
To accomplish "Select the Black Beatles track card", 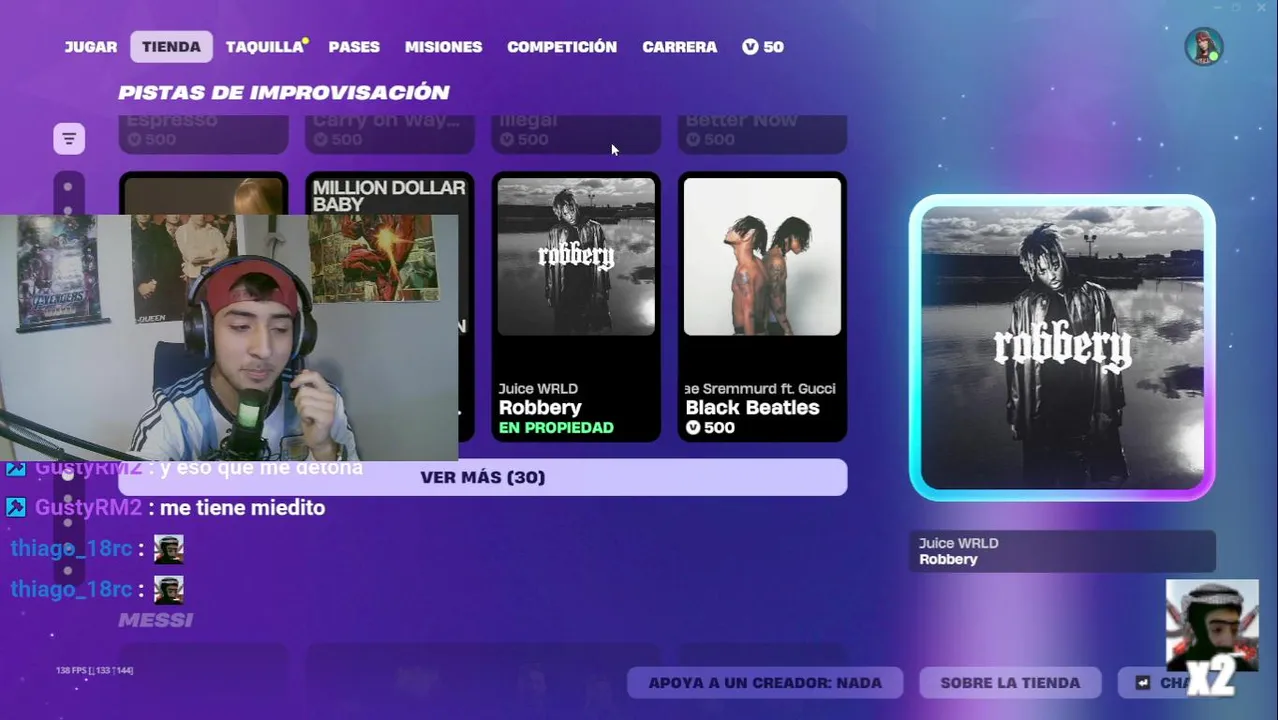I will click(762, 307).
